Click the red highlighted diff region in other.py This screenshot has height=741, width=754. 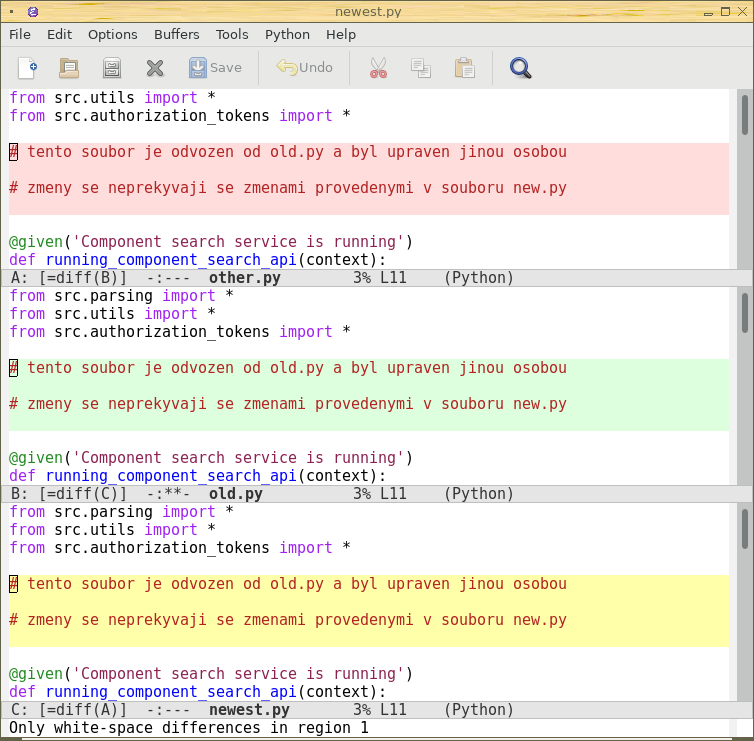(368, 178)
